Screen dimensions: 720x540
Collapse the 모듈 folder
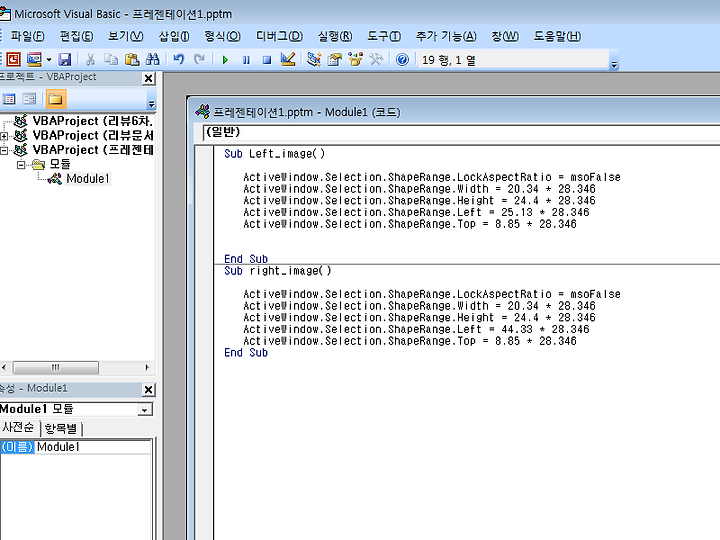pyautogui.click(x=21, y=164)
